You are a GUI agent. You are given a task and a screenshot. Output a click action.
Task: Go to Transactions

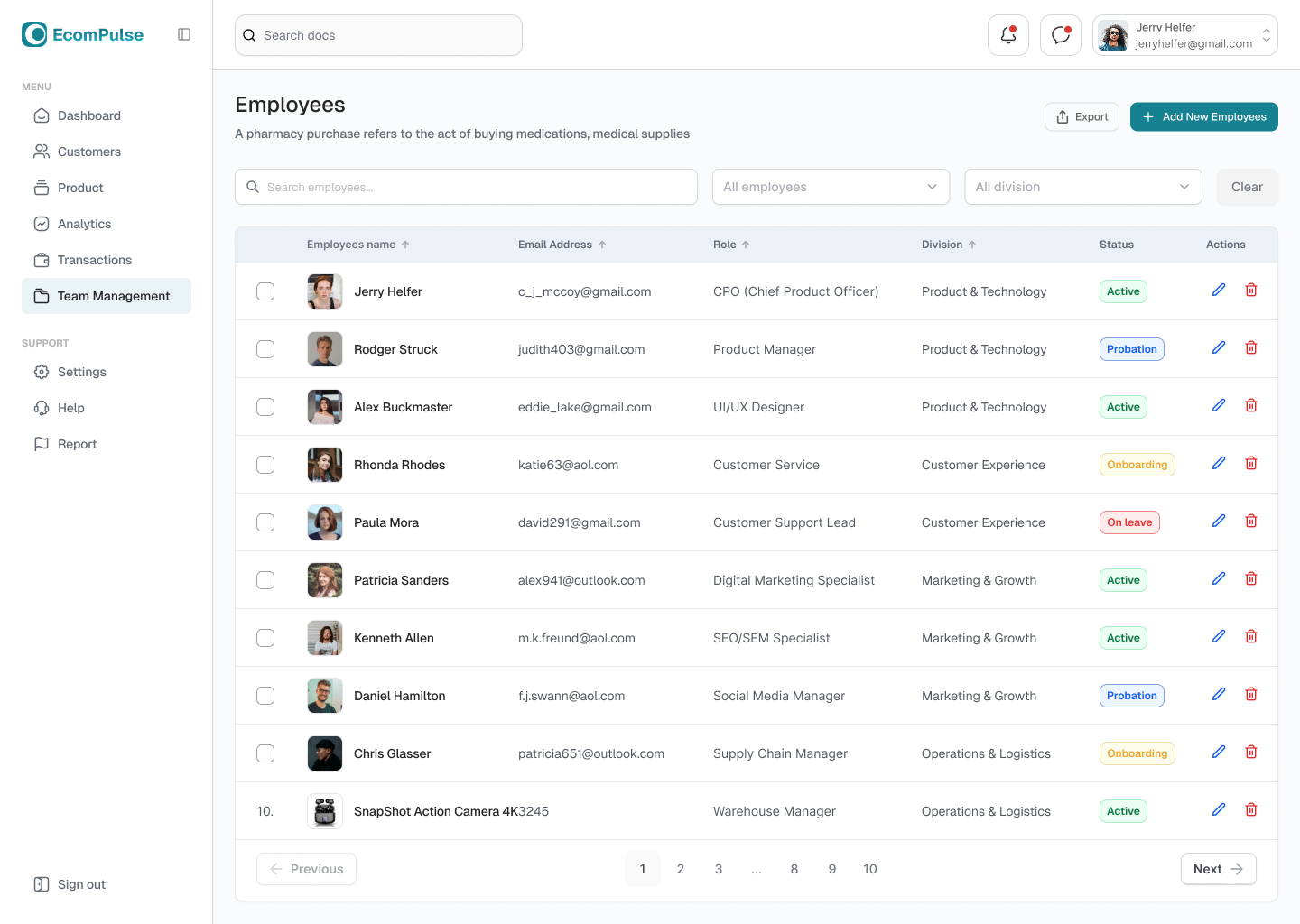[x=92, y=260]
